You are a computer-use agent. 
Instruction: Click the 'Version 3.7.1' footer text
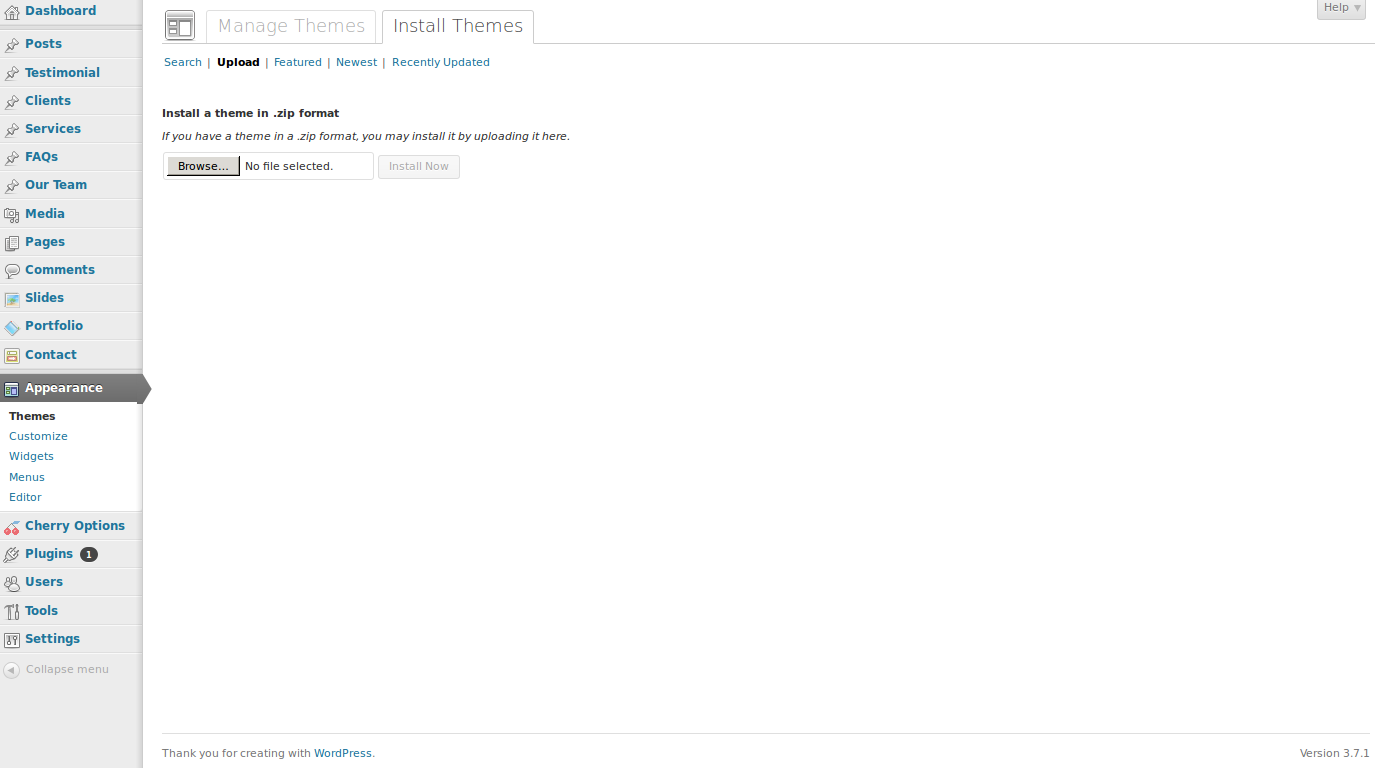[1334, 753]
